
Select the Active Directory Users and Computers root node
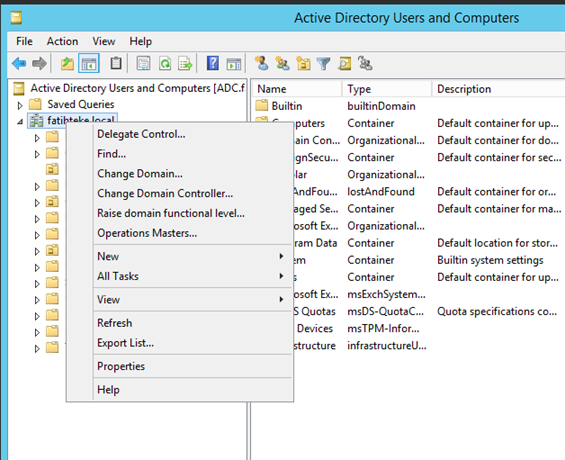click(137, 88)
